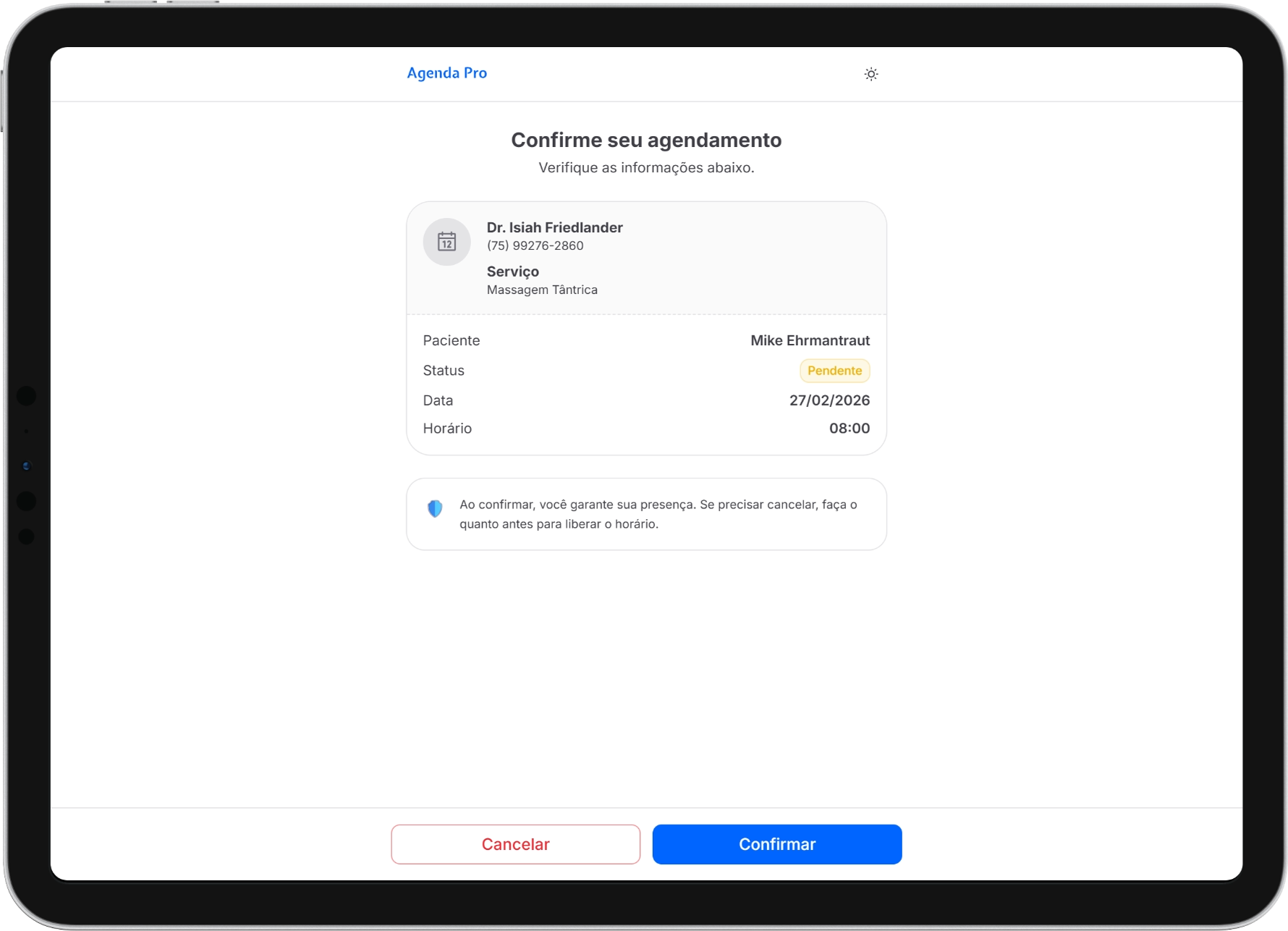Click the Horário label
The height and width of the screenshot is (931, 1288).
447,429
